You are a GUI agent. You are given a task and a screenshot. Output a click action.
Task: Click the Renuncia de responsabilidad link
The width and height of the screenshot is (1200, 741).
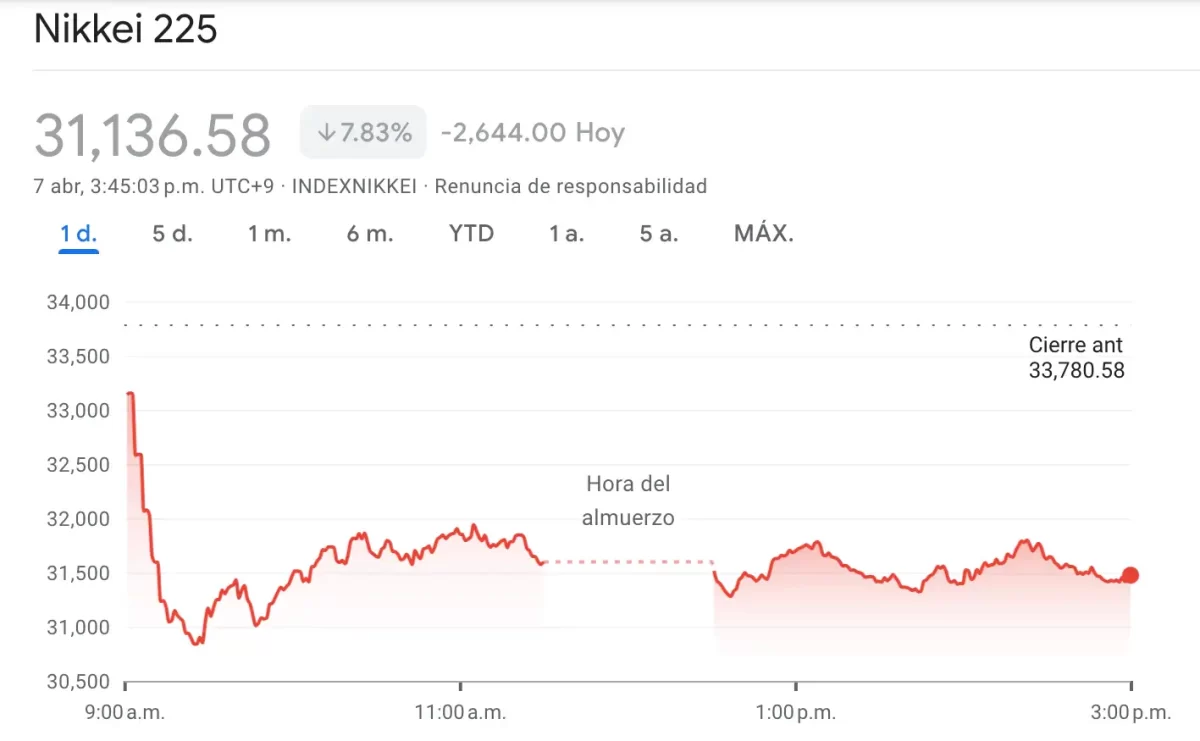pyautogui.click(x=571, y=186)
